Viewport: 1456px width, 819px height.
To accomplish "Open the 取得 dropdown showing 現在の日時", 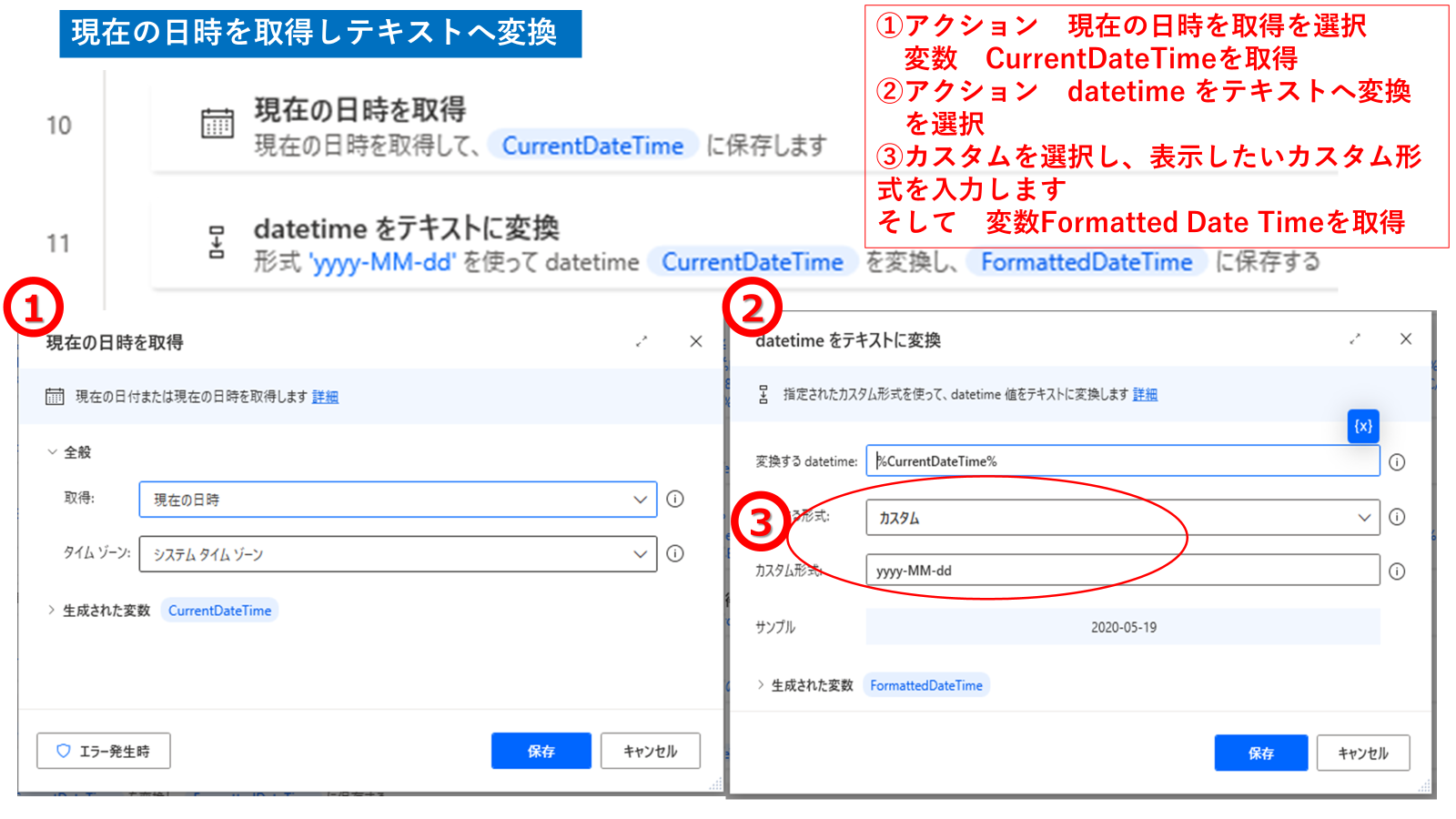I will pos(398,500).
